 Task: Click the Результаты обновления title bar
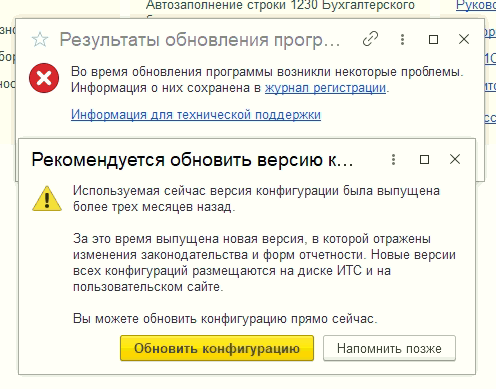click(x=200, y=40)
